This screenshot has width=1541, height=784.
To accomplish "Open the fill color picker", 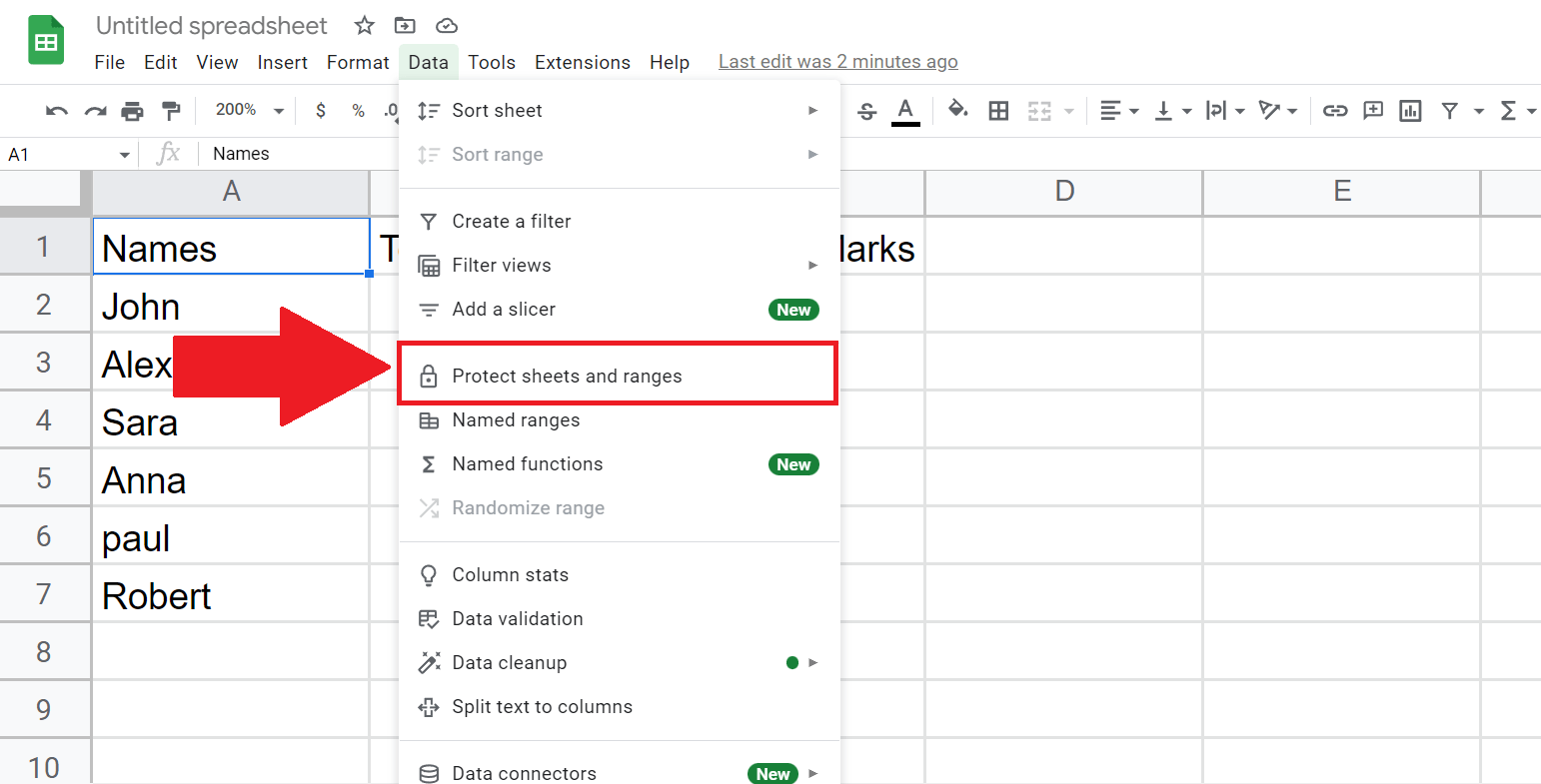I will coord(956,110).
